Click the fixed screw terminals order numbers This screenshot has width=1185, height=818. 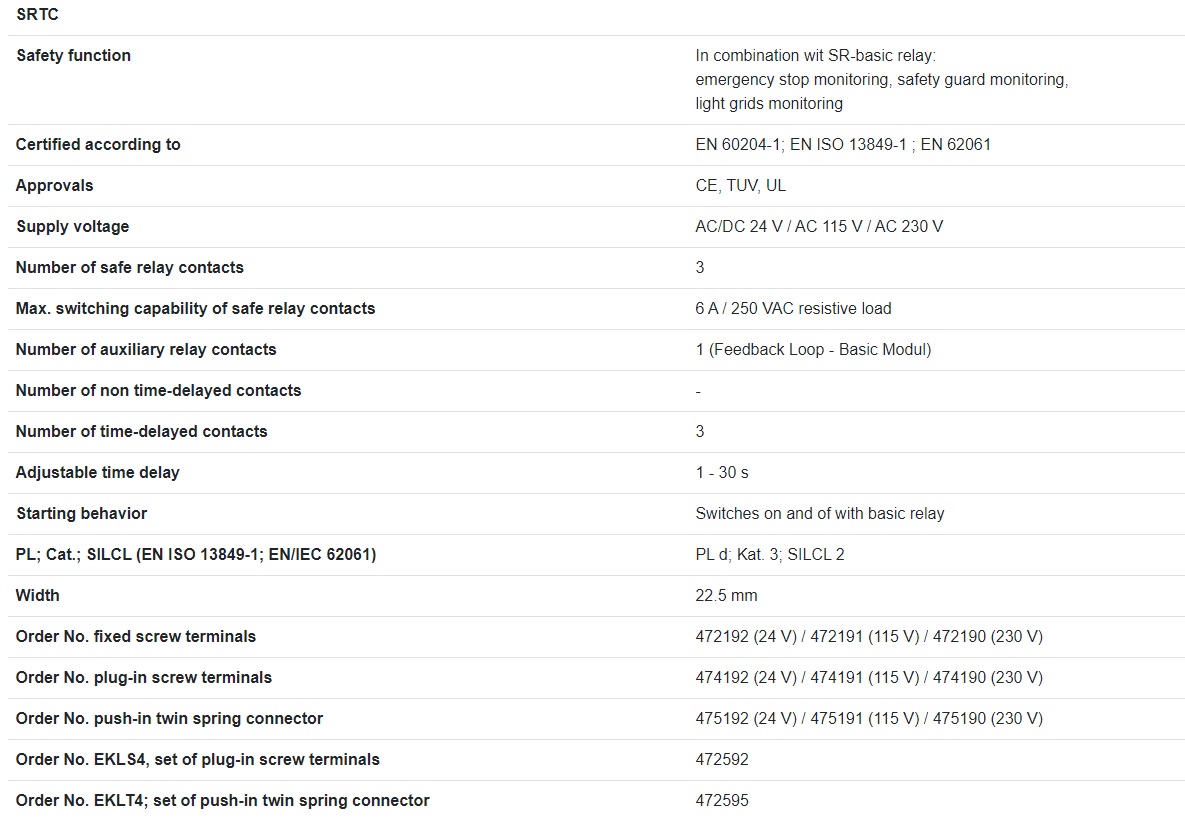869,637
